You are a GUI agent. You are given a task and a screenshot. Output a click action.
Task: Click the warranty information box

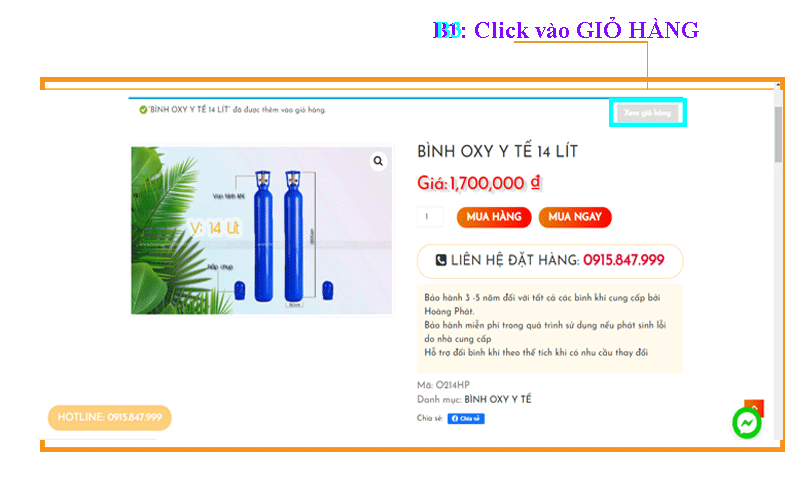point(549,329)
